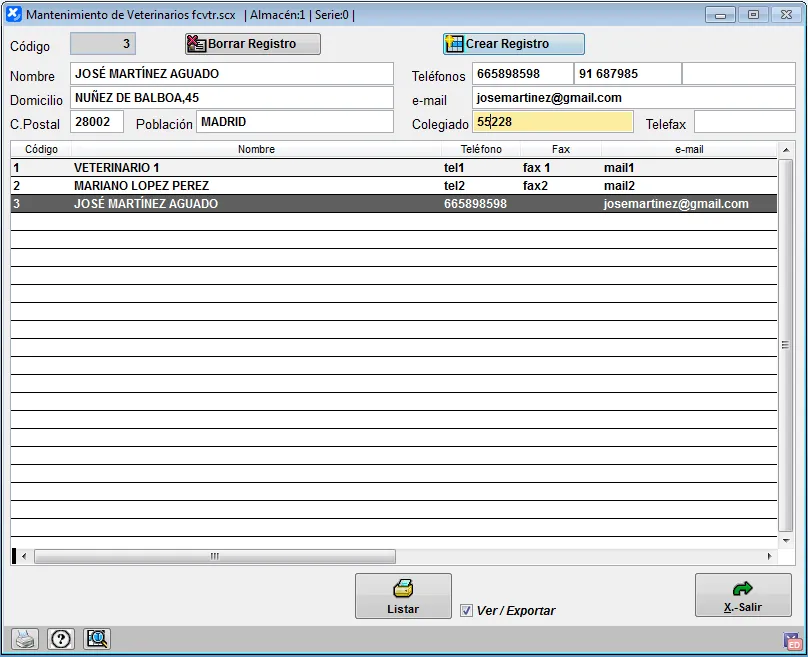The image size is (808, 657).
Task: Click the grid's horizontal scrollbar thumb
Action: (x=215, y=556)
